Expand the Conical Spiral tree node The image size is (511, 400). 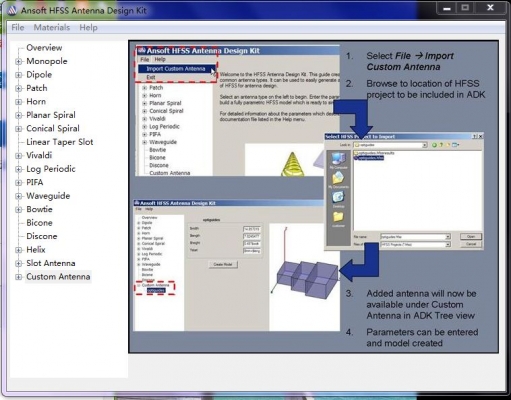coord(19,129)
